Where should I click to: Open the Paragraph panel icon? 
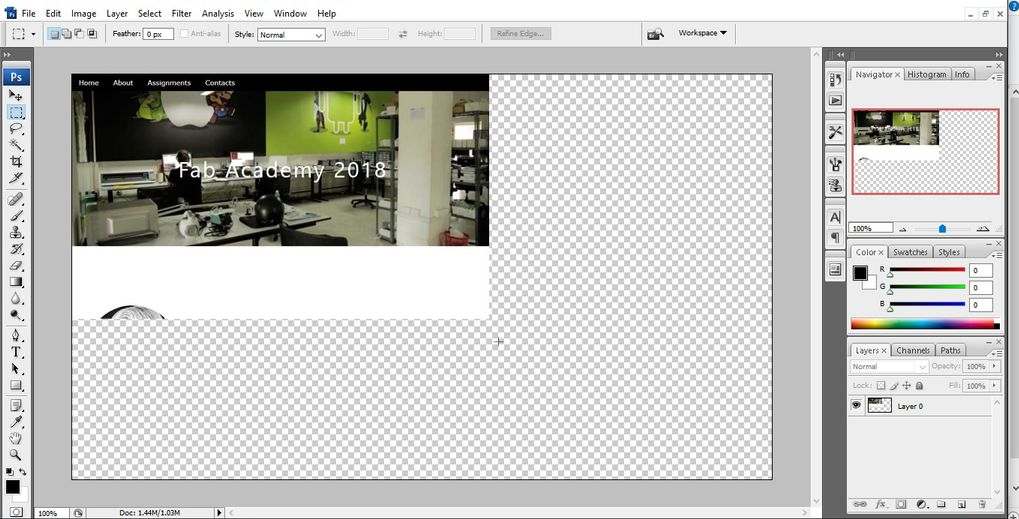click(836, 237)
